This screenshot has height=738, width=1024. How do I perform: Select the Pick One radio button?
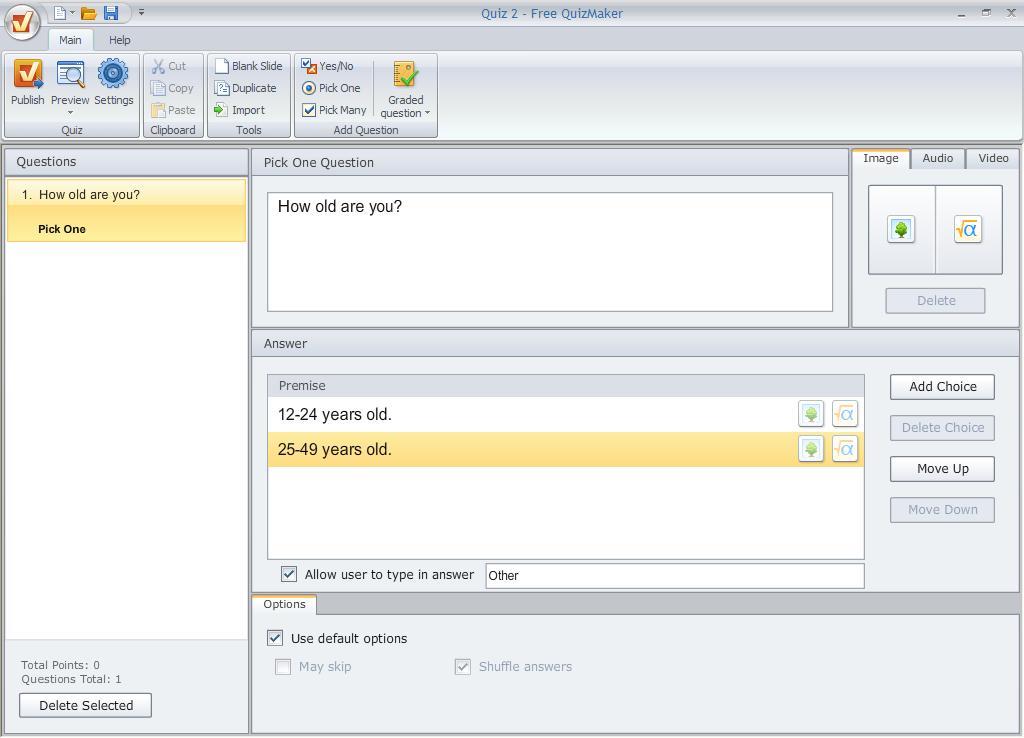[309, 88]
